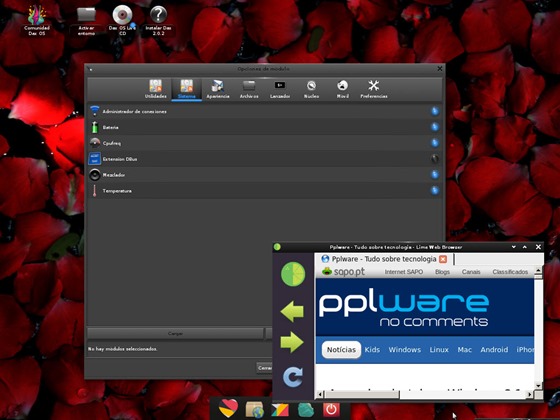Go back with the green left arrow
Screen dimensions: 560x420
click(x=292, y=311)
